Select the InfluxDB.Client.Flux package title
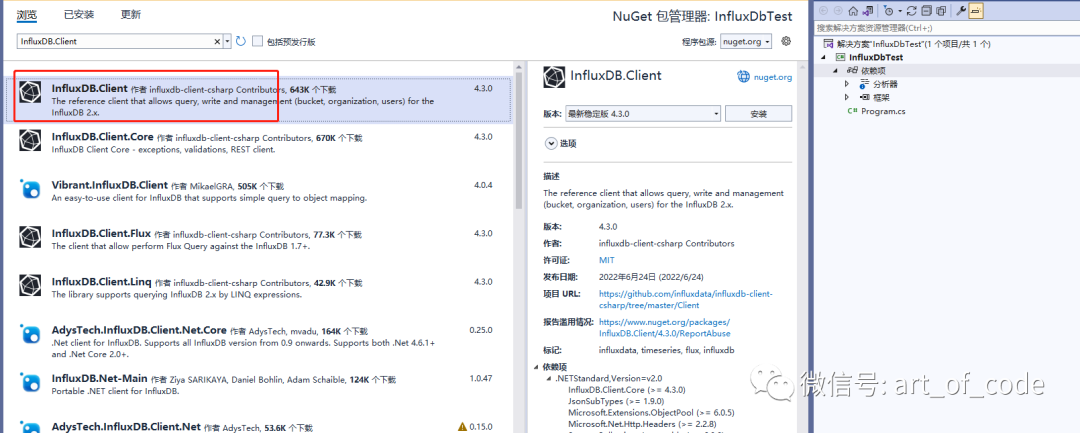Viewport: 1080px width, 433px height. 101,233
